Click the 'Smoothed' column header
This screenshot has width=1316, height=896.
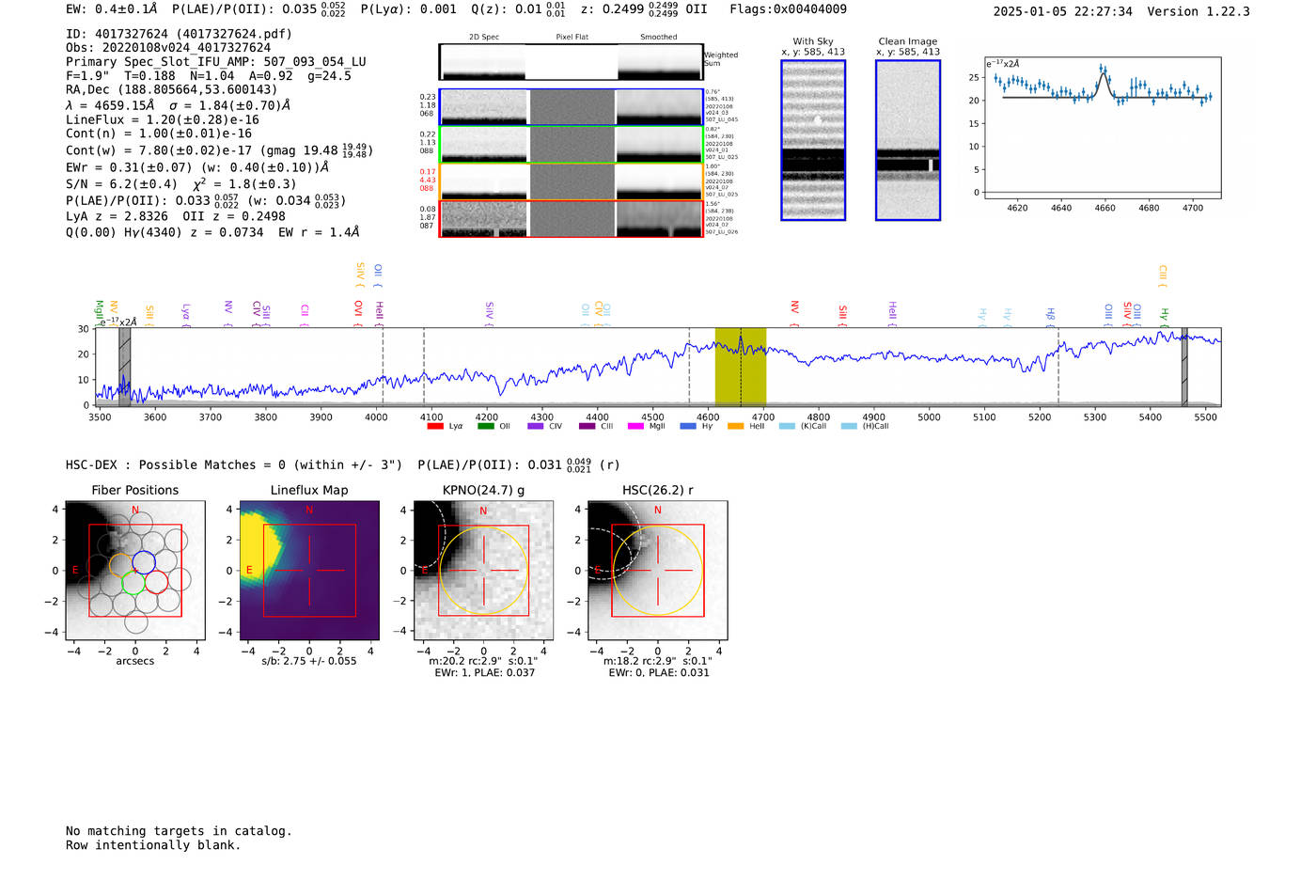[659, 38]
